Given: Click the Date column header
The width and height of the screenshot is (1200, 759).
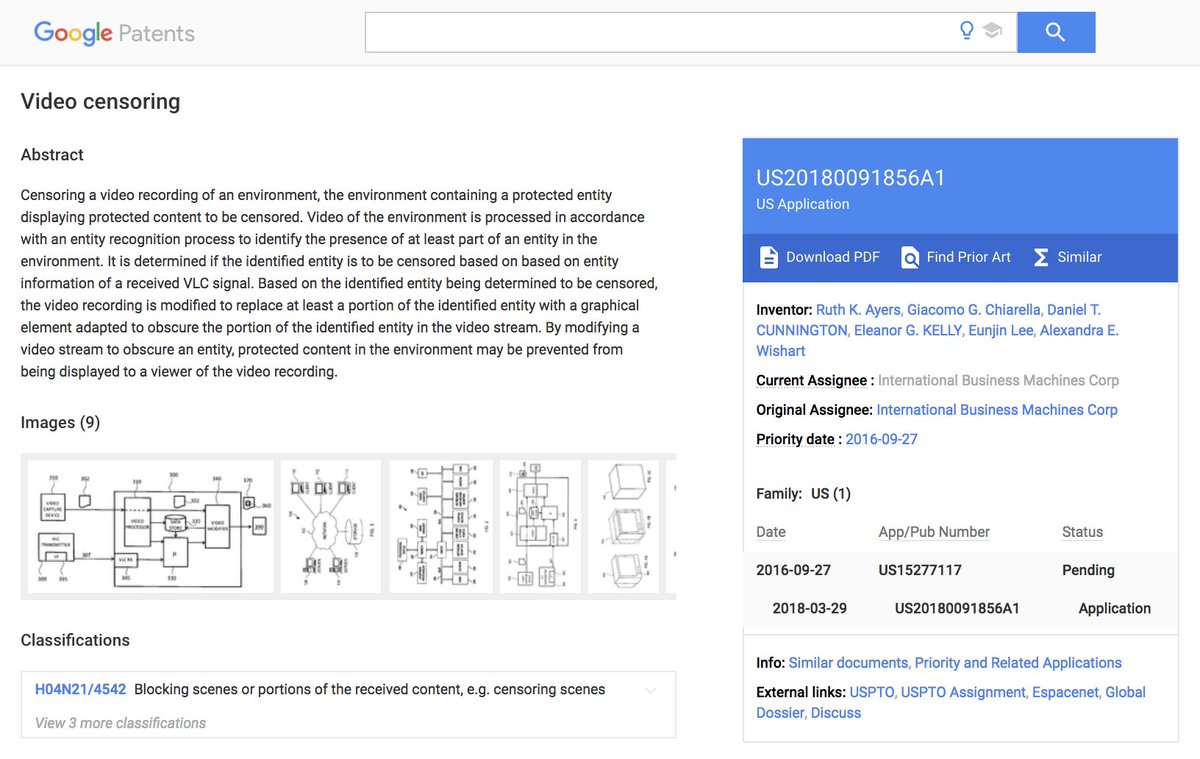Looking at the screenshot, I should point(771,532).
